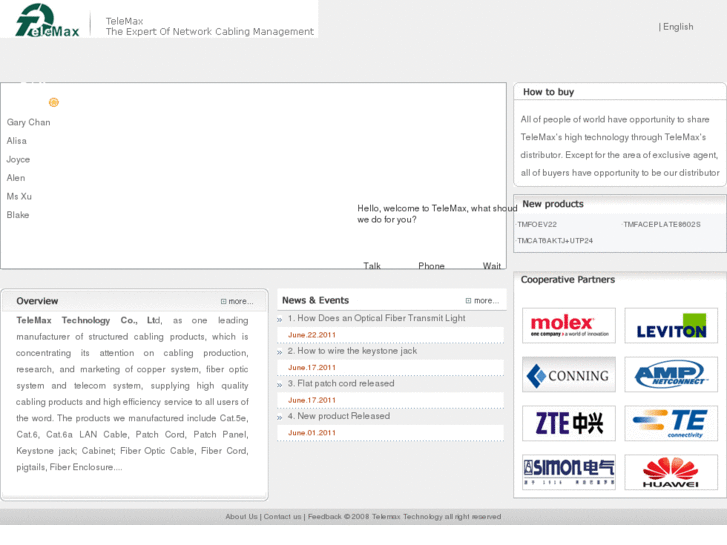Image resolution: width=727 pixels, height=545 pixels.
Task: Click the Leviton partner logo
Action: coord(671,326)
